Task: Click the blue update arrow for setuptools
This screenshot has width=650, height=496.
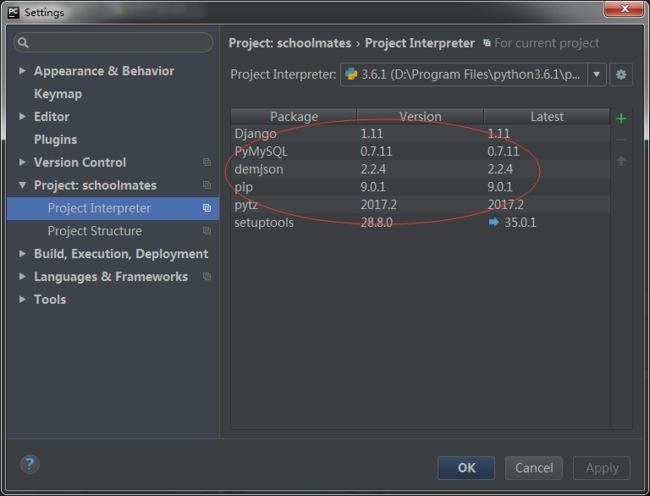Action: tap(494, 222)
